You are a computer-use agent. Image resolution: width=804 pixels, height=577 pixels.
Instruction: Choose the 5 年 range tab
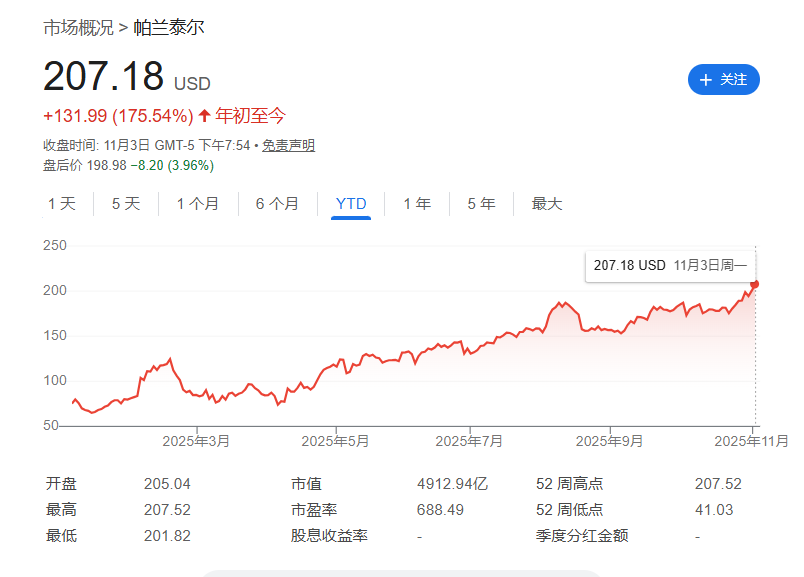pyautogui.click(x=481, y=204)
